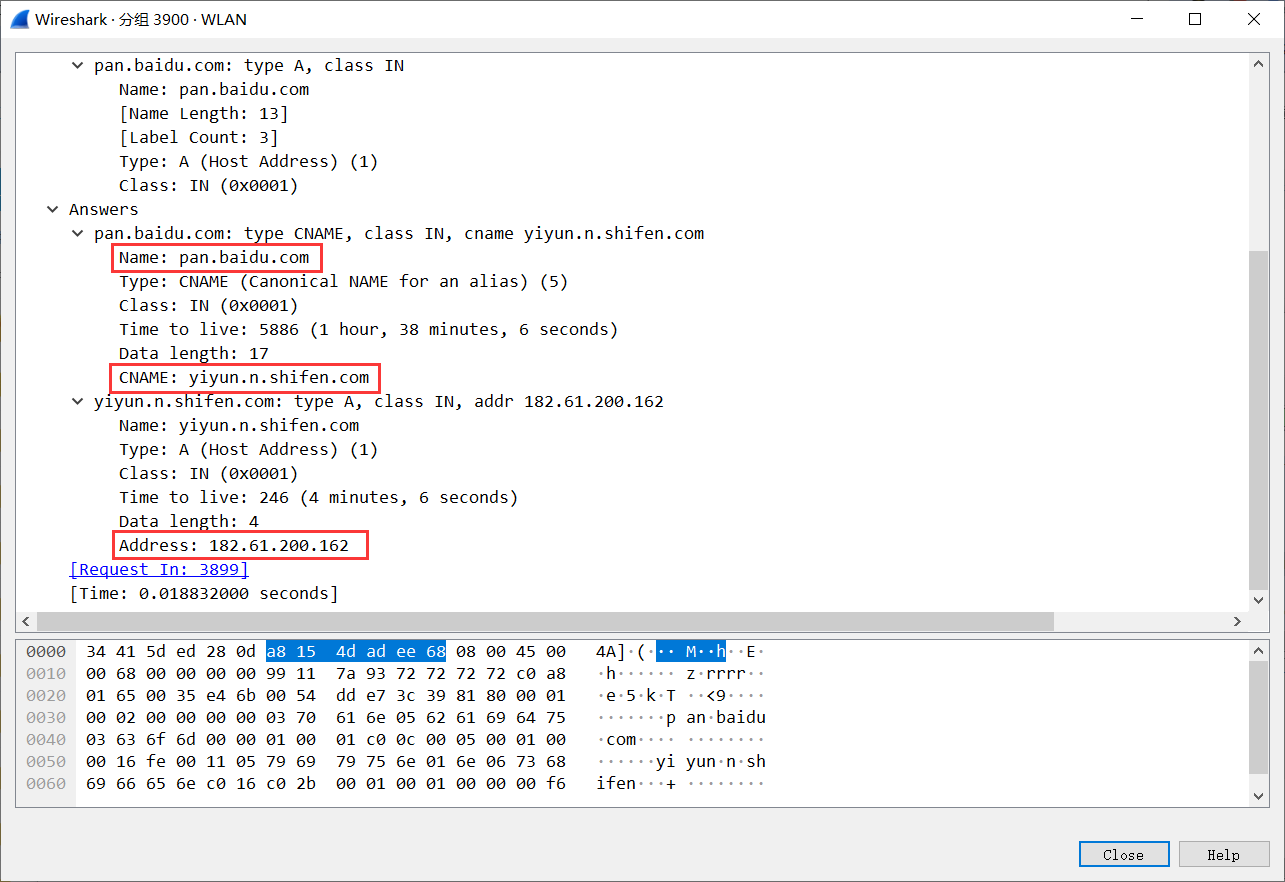
Task: Click the horizontal scrollbar right arrow
Action: point(1237,622)
